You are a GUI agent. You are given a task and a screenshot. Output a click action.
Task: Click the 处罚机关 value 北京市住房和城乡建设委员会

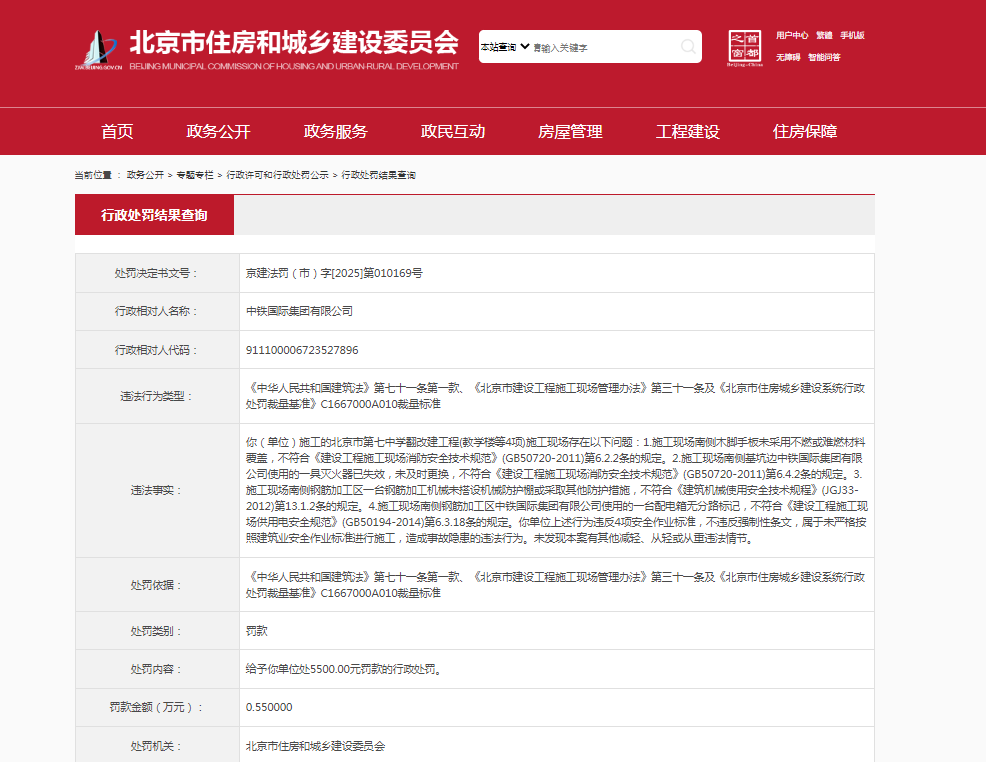[x=315, y=746]
